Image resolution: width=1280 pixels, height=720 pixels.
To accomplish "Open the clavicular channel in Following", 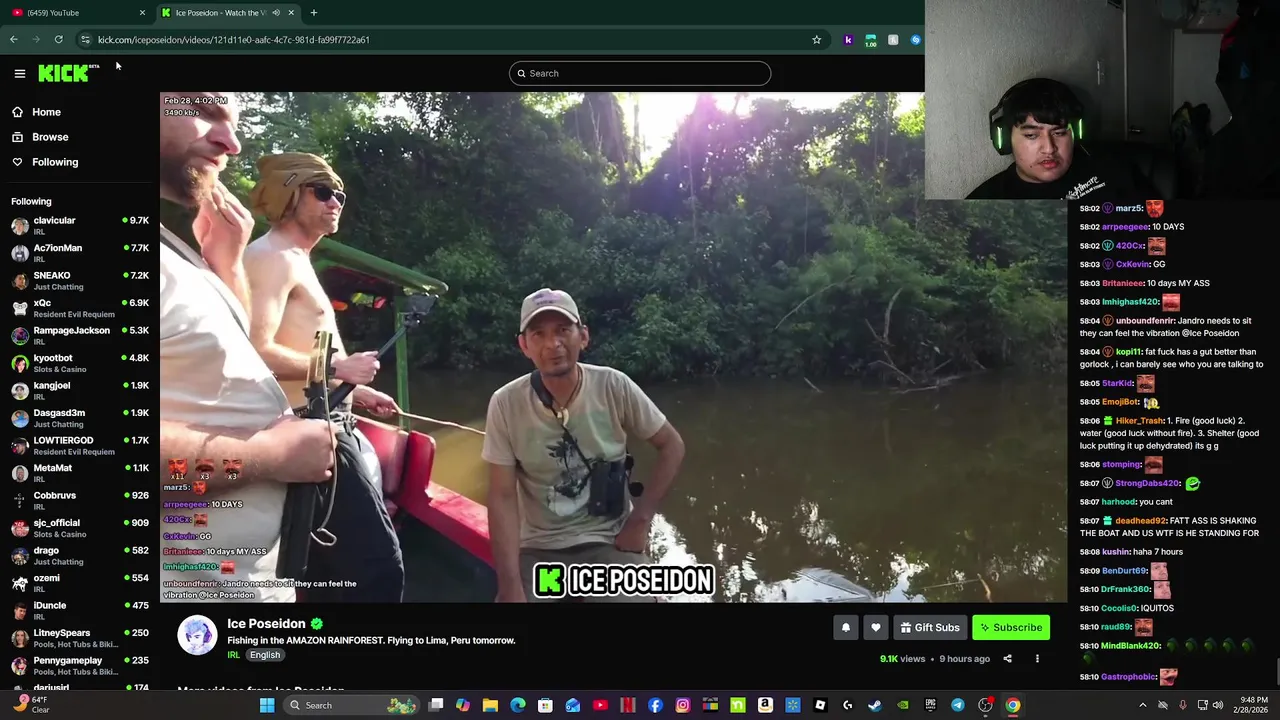I will coord(80,225).
